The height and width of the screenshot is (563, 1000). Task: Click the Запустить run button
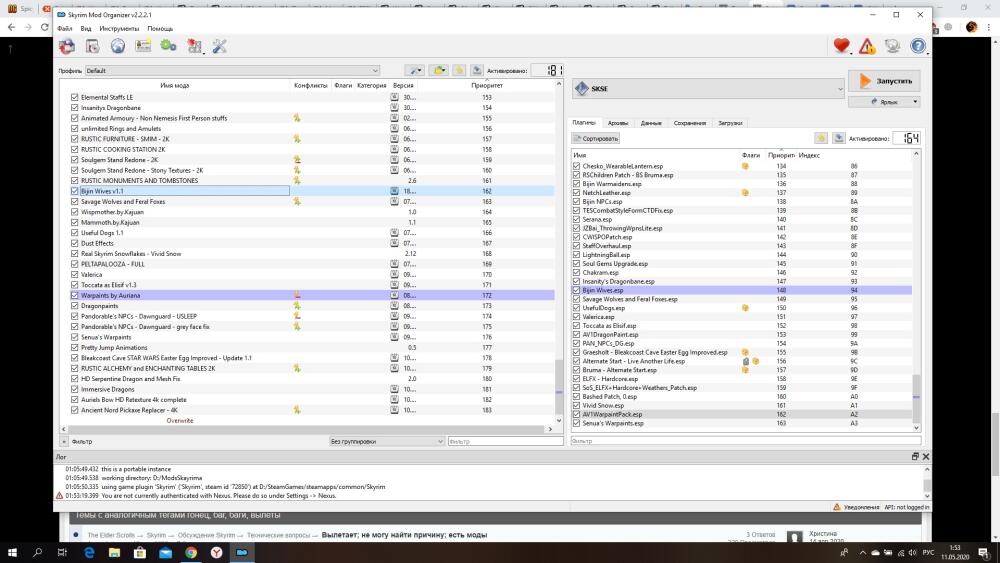coord(884,81)
